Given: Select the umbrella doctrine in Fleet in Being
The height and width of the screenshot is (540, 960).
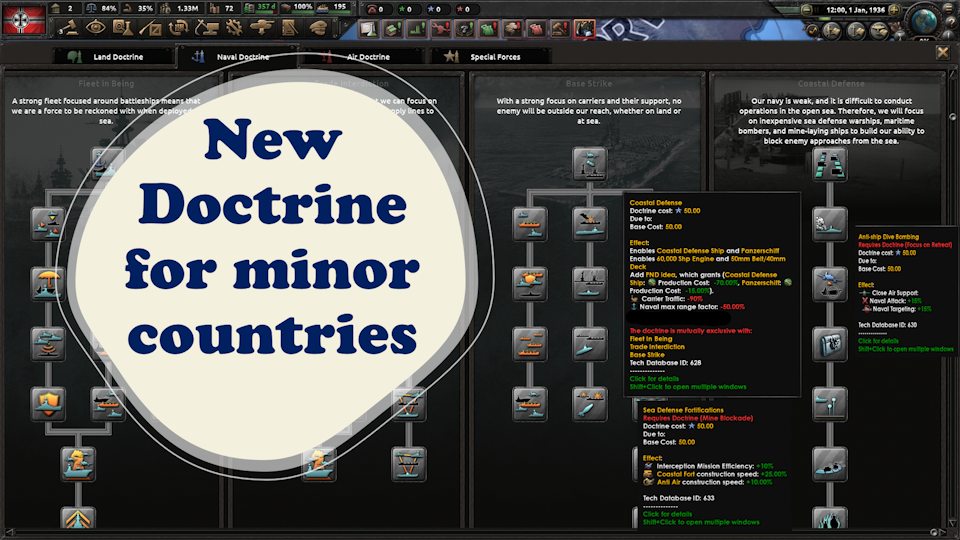Looking at the screenshot, I should click(x=48, y=283).
